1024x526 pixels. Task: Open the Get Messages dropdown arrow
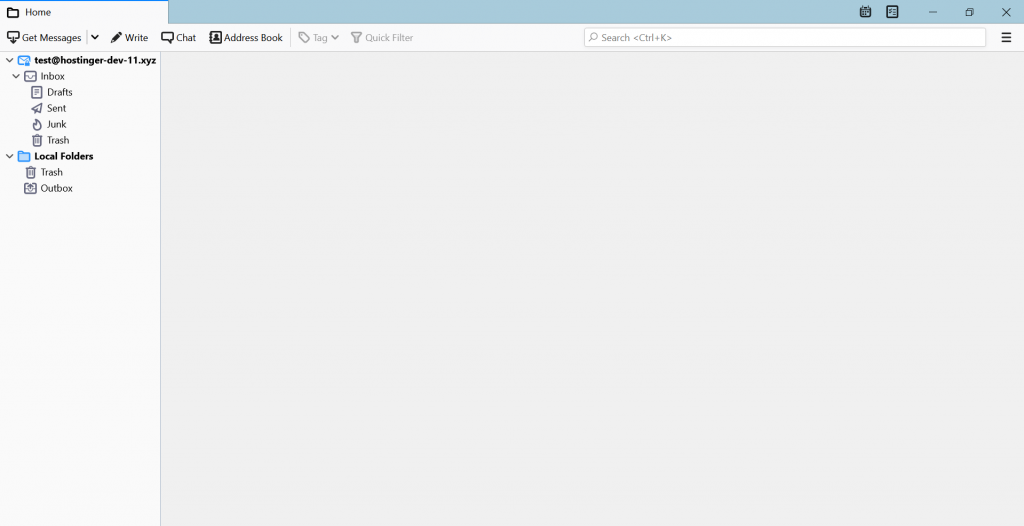tap(95, 38)
